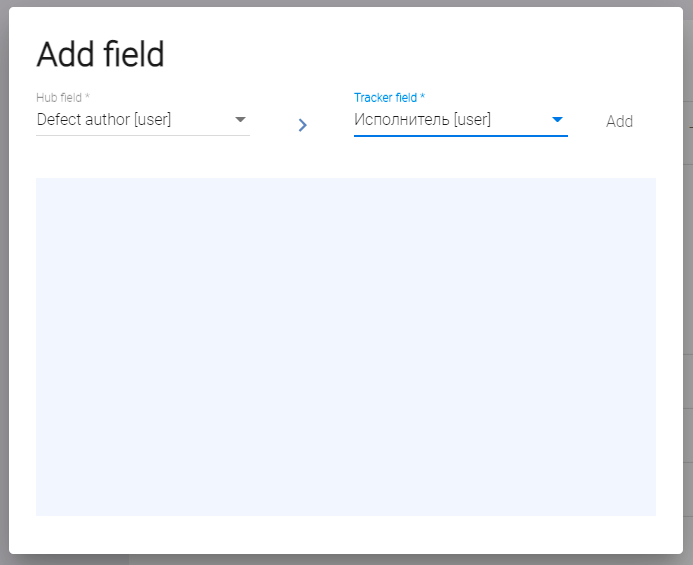693x565 pixels.
Task: Click the blue underline of Tracker field
Action: tap(460, 135)
